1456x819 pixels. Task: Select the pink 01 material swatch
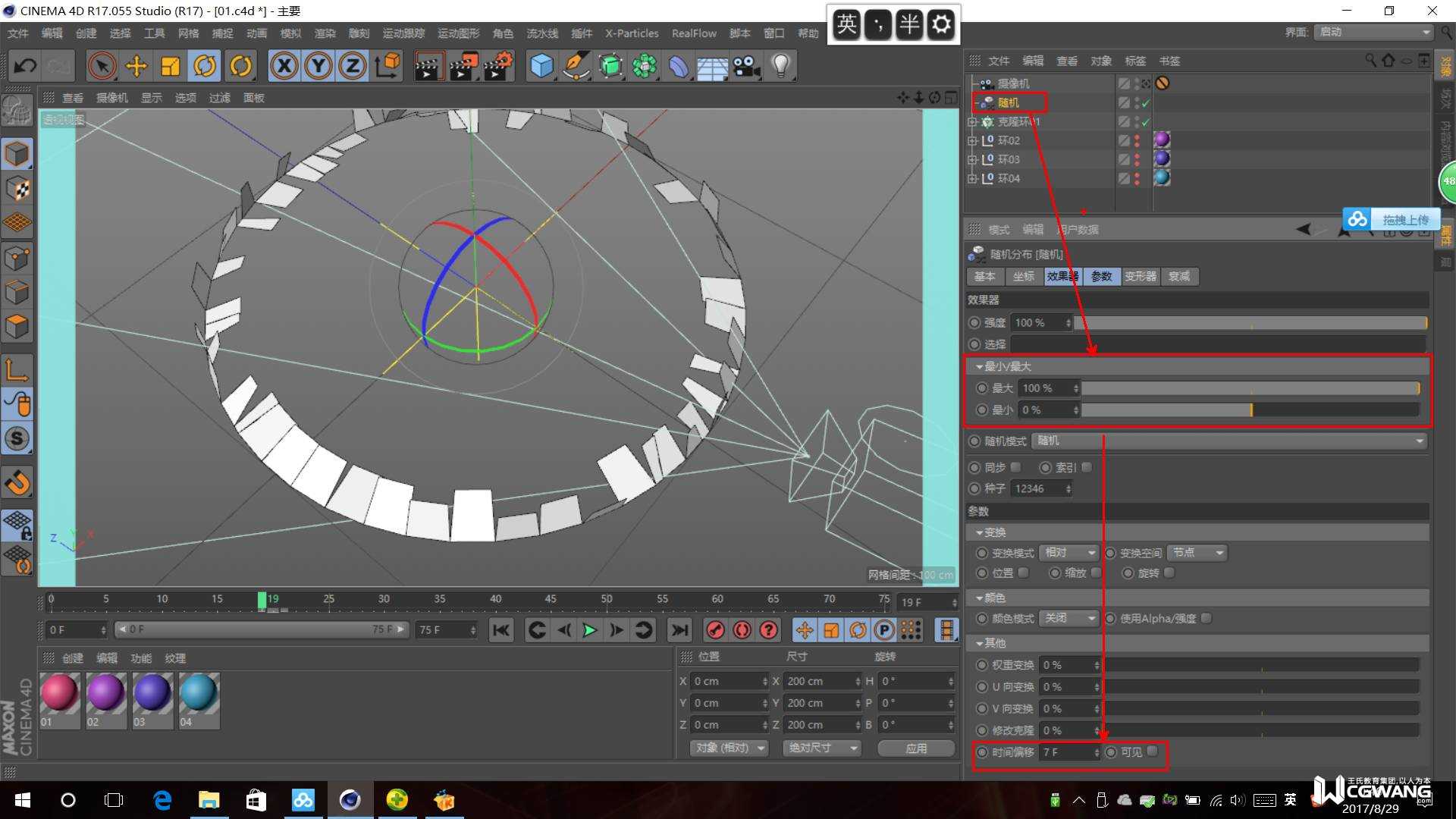tap(59, 693)
